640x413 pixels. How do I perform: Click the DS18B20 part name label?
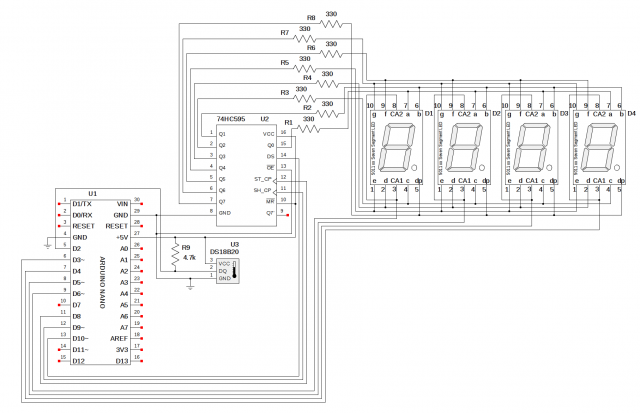[224, 252]
